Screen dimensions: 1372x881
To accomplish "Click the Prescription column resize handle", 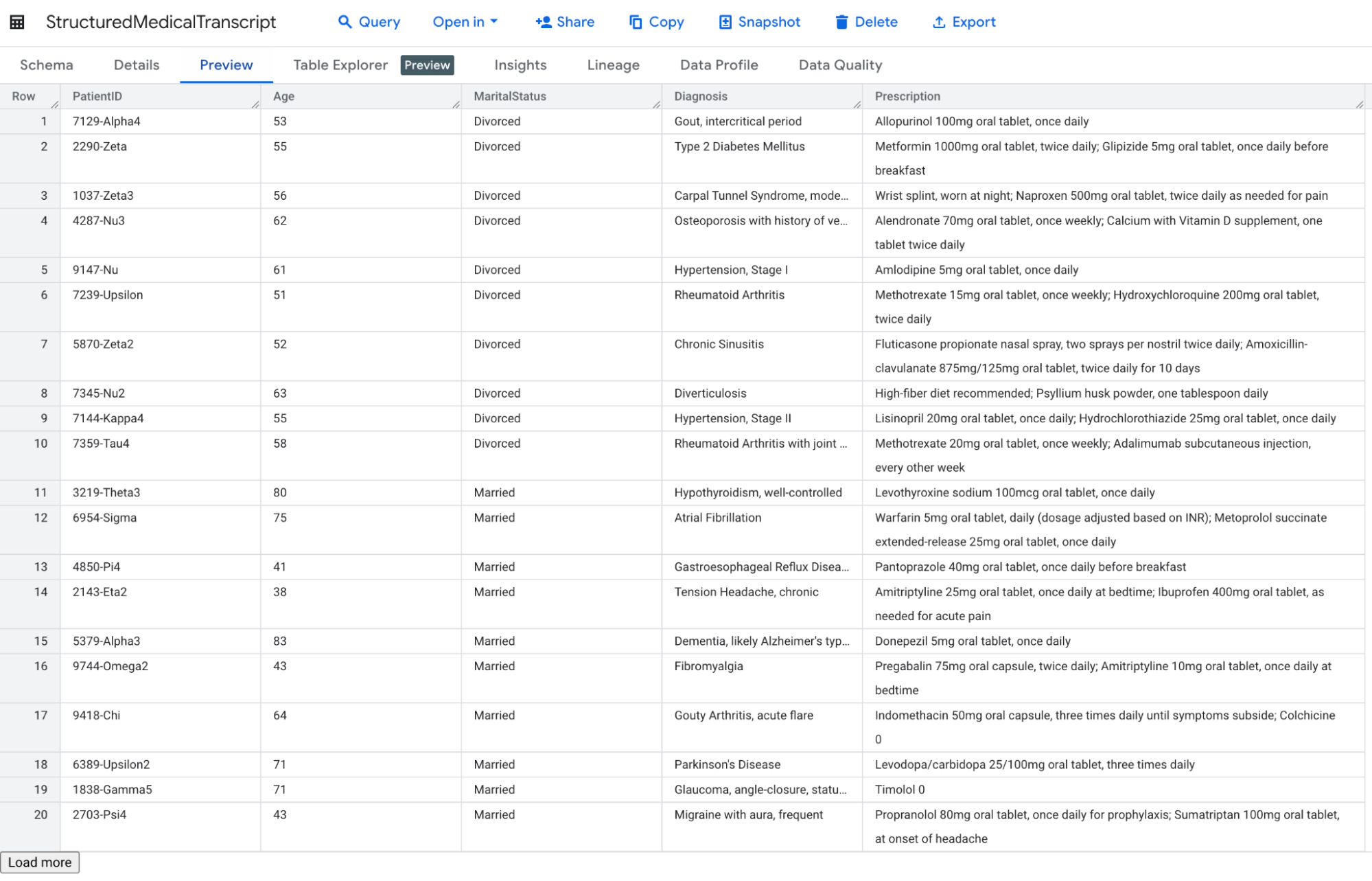I will pyautogui.click(x=1359, y=104).
